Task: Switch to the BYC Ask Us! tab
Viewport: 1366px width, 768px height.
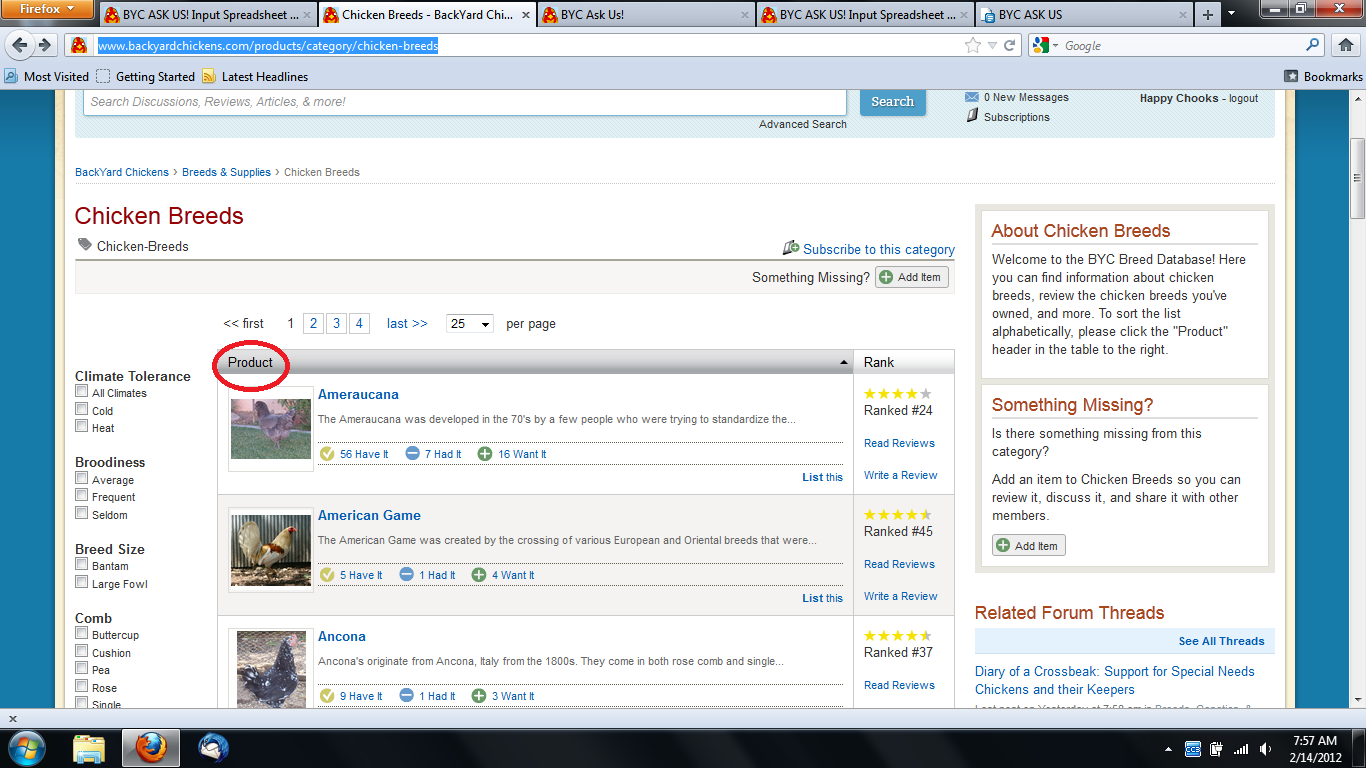Action: (x=645, y=15)
